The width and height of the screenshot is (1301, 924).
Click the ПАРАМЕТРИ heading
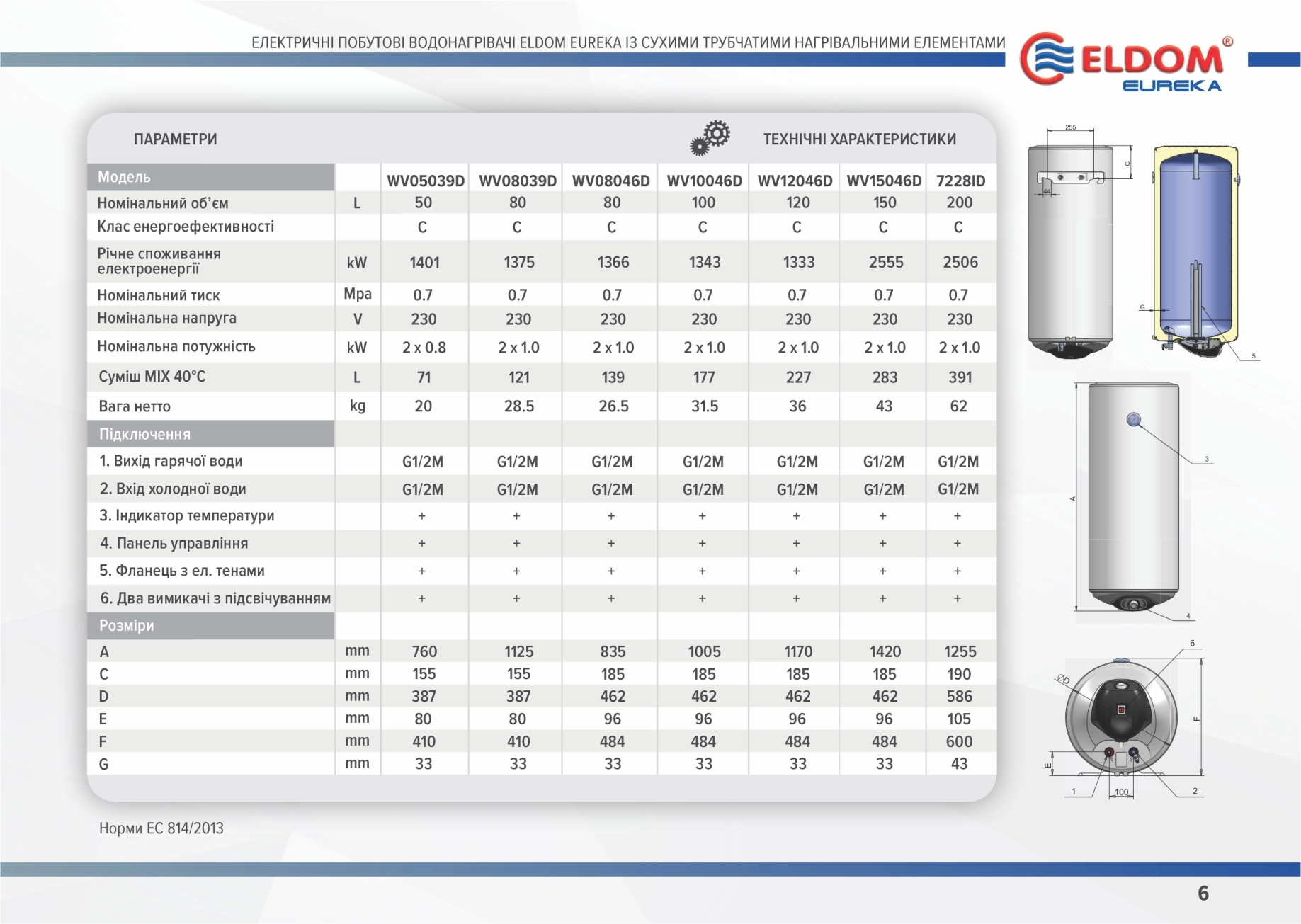tap(176, 139)
